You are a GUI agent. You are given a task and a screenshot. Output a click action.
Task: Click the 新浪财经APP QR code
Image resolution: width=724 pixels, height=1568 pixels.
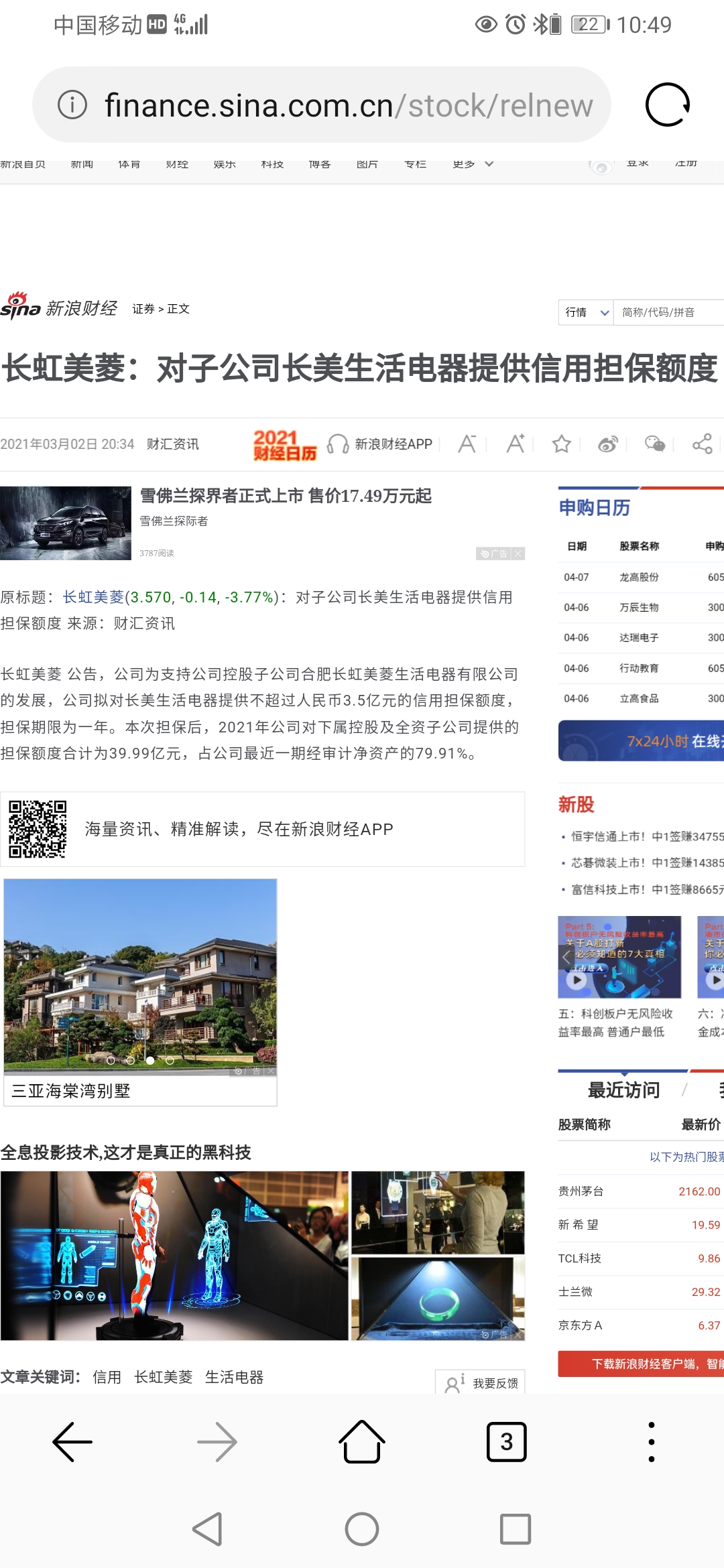tap(38, 829)
